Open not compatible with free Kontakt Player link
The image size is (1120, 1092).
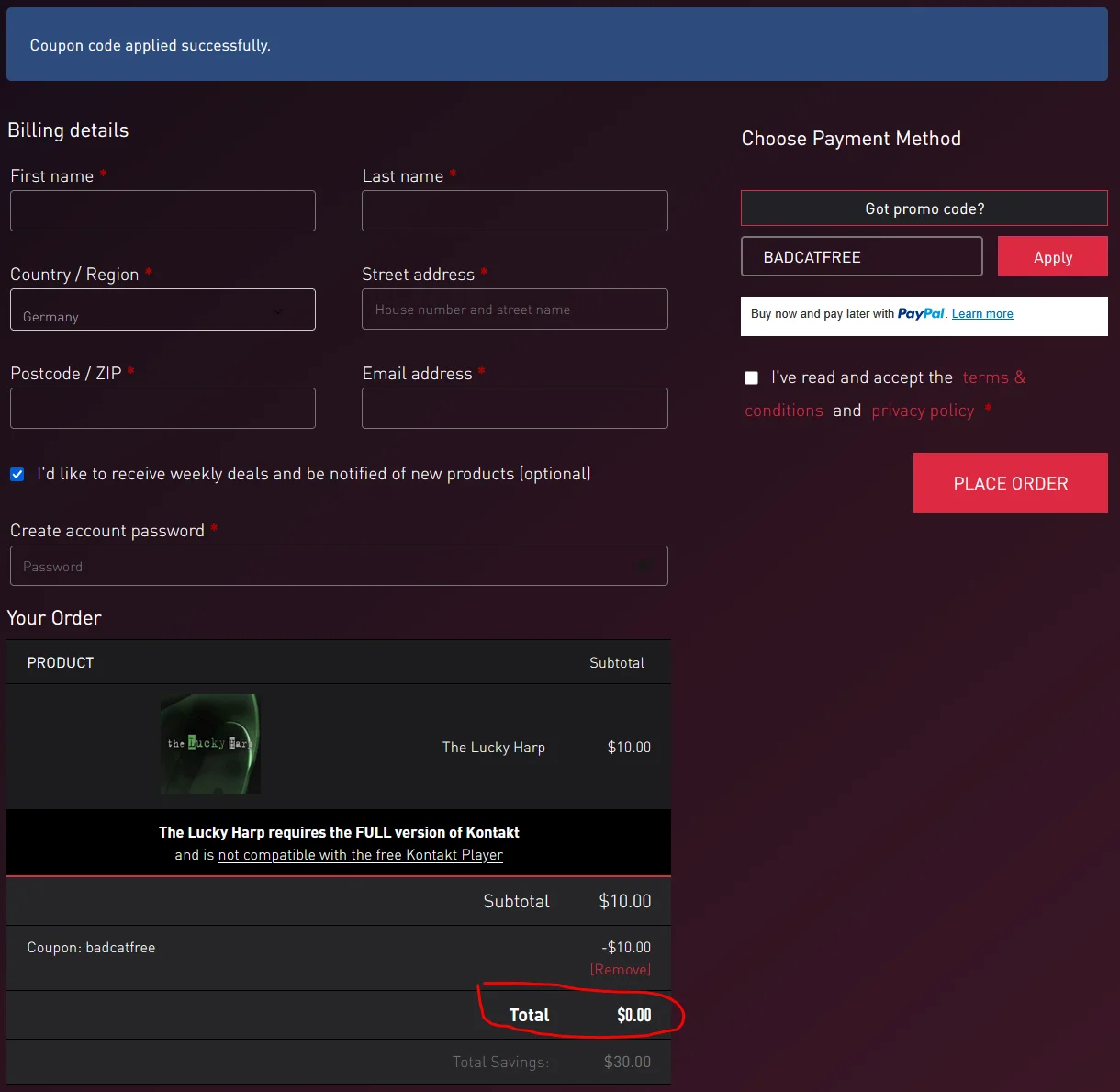pos(361,855)
